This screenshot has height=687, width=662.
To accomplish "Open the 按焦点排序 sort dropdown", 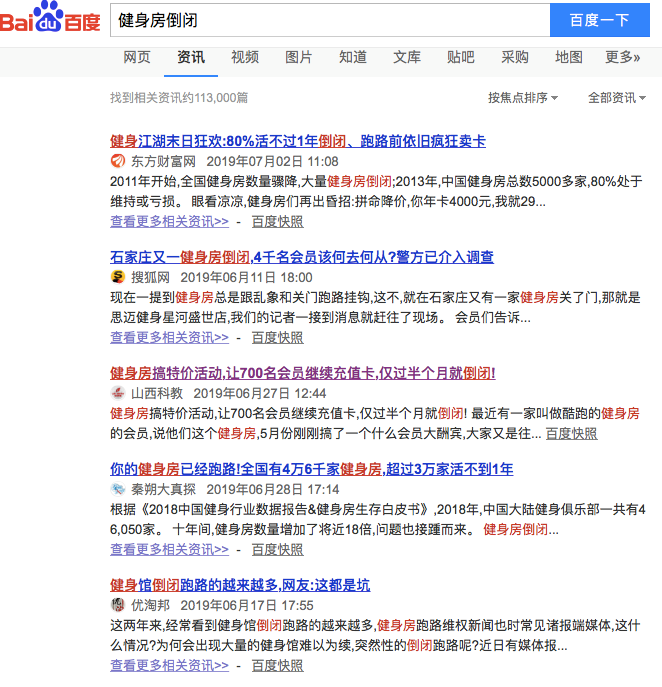I will [523, 98].
